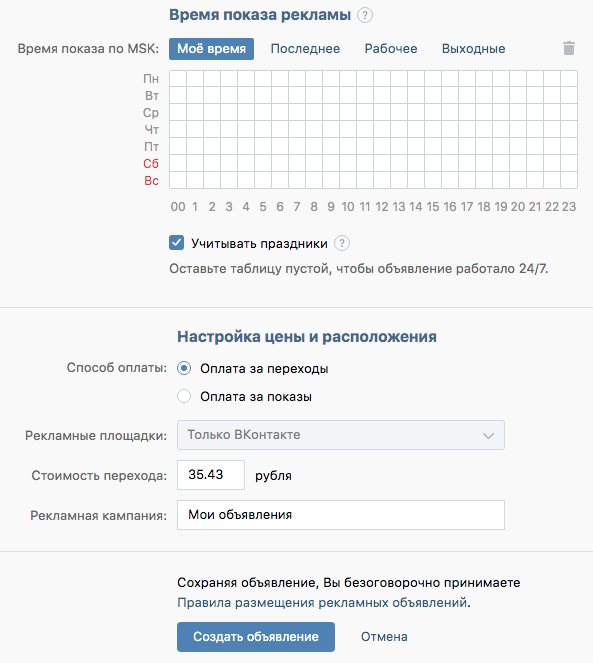Switch to the Моё время tab
Screen dimensions: 593x663
click(211, 49)
